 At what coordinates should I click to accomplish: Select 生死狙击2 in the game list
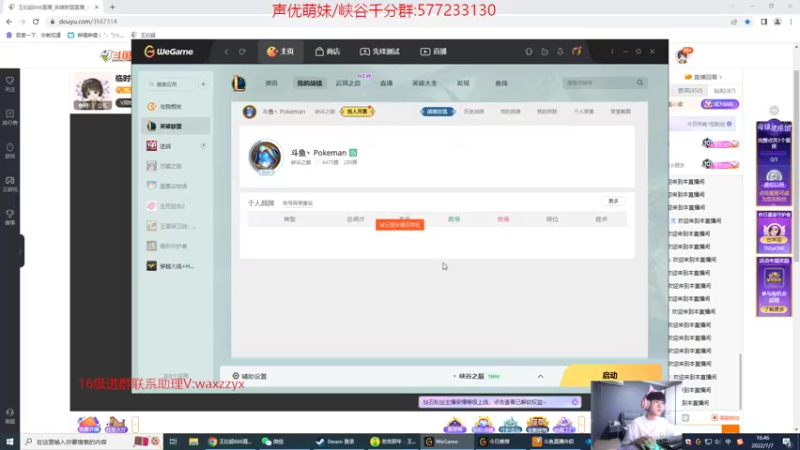point(175,206)
